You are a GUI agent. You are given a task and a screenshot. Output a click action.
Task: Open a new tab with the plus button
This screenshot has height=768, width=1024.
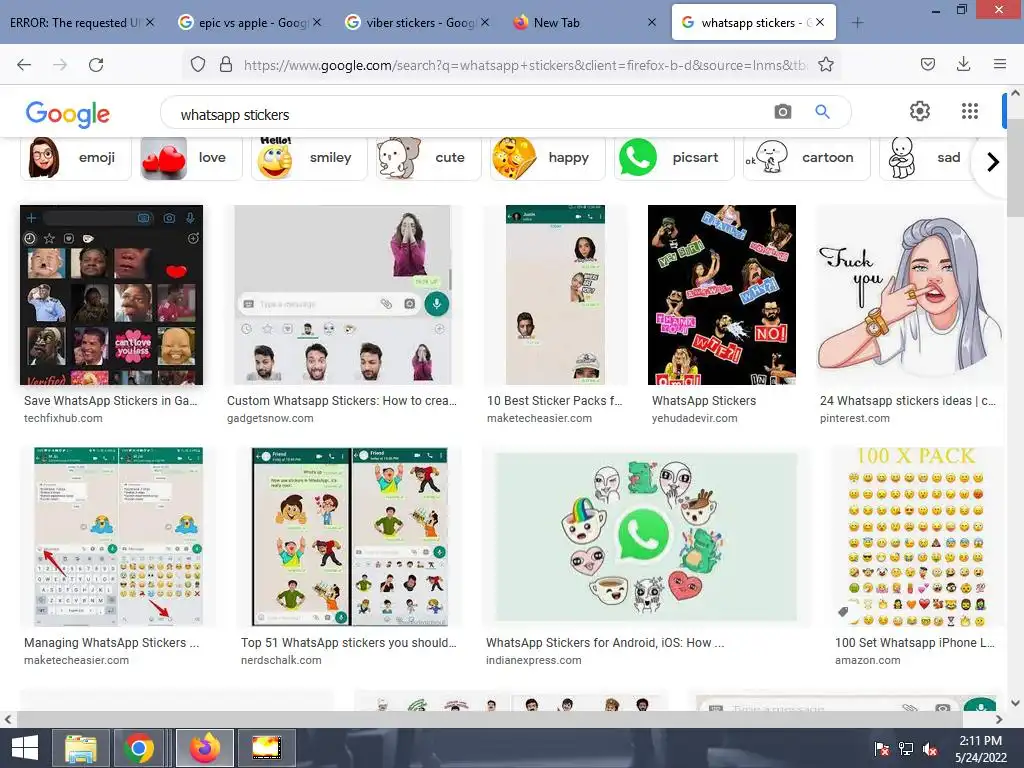click(x=857, y=23)
